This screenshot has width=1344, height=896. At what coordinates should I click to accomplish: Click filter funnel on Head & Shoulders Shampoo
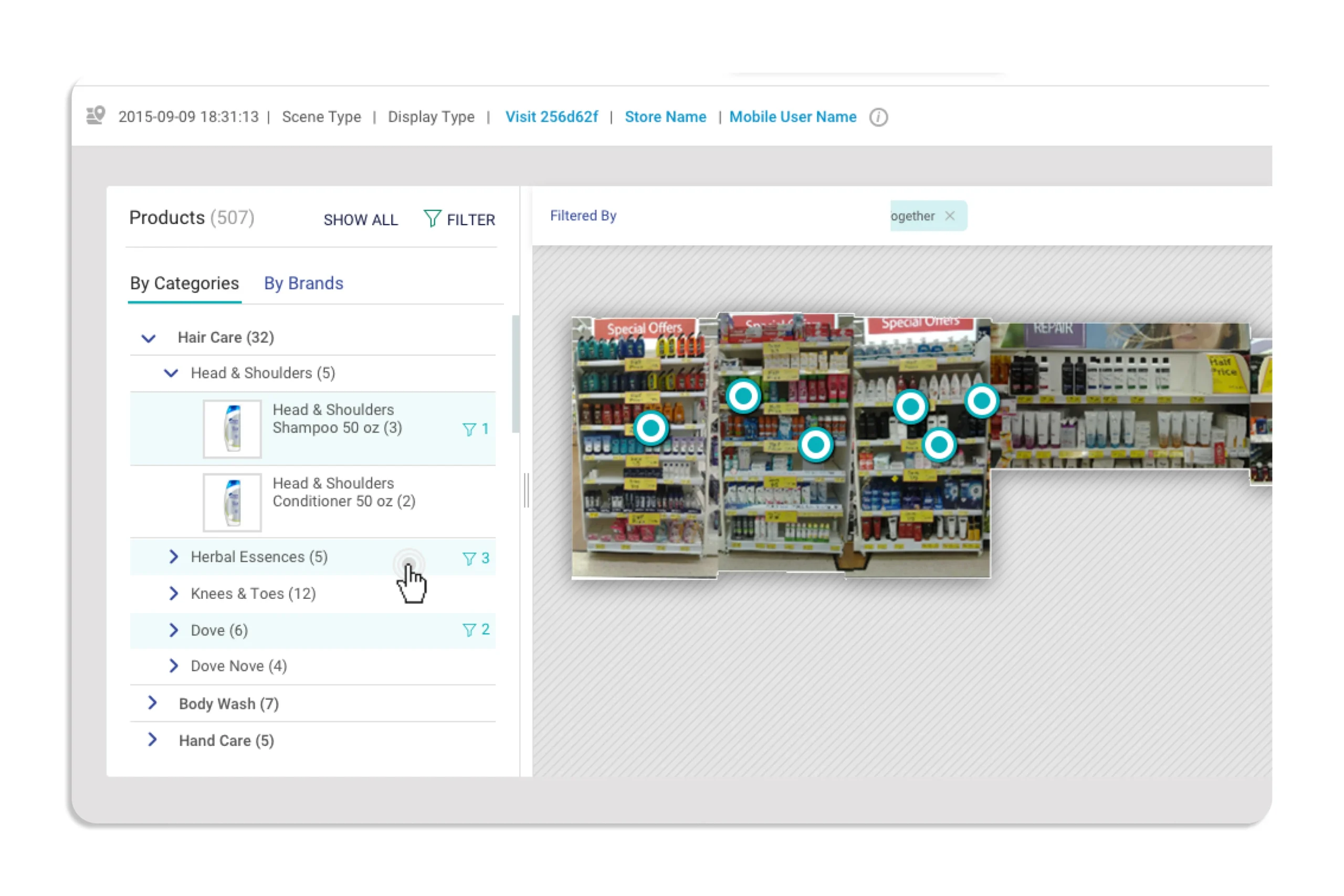click(x=469, y=429)
